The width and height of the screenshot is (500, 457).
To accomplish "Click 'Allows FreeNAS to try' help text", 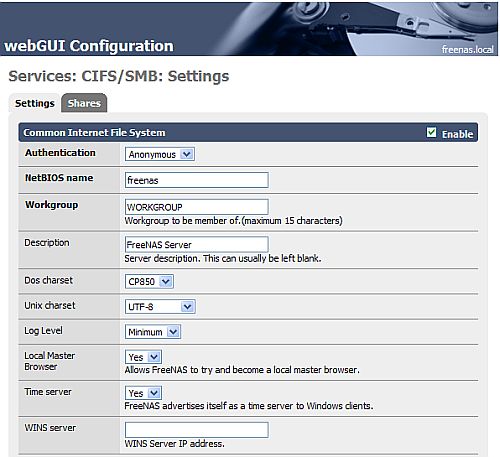I will coord(242,370).
